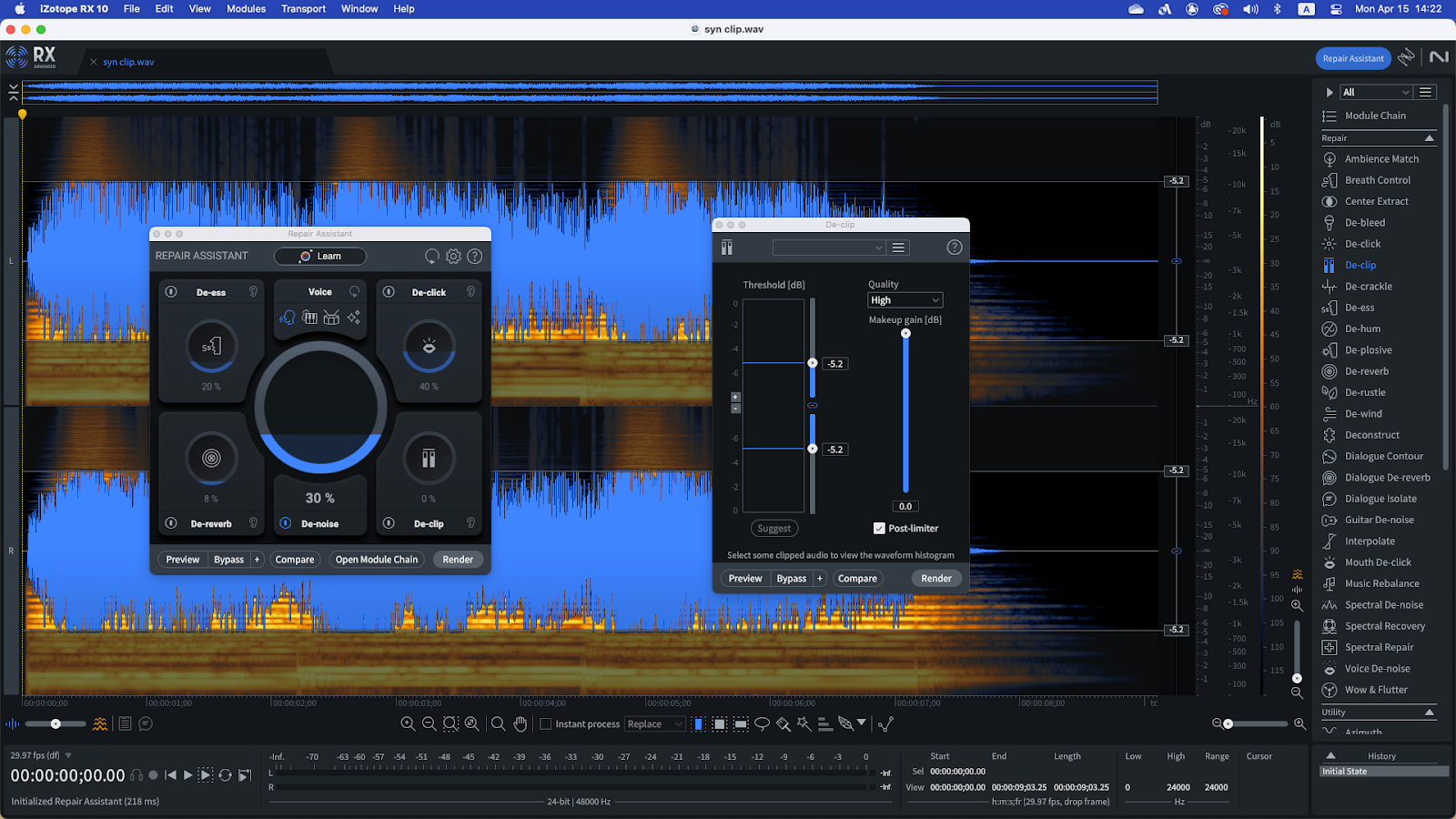Screen dimensions: 1456x819
Task: Select Initial State in History
Action: (x=1384, y=772)
